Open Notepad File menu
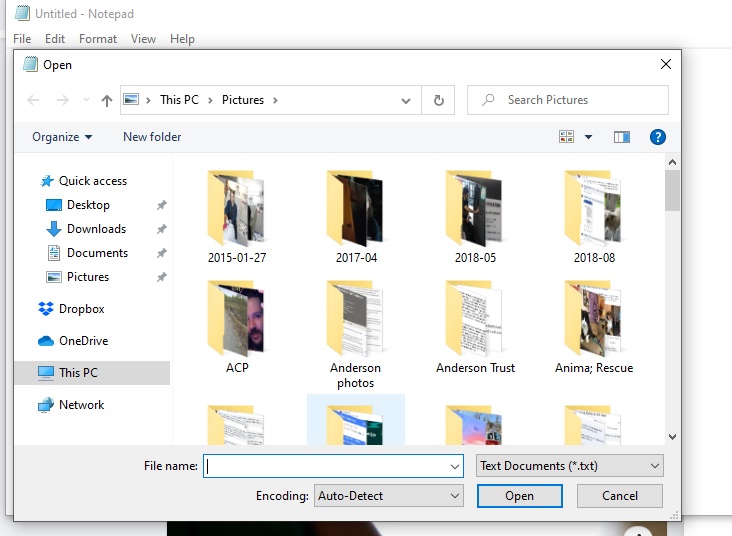Screen dimensions: 732x536 tap(22, 39)
